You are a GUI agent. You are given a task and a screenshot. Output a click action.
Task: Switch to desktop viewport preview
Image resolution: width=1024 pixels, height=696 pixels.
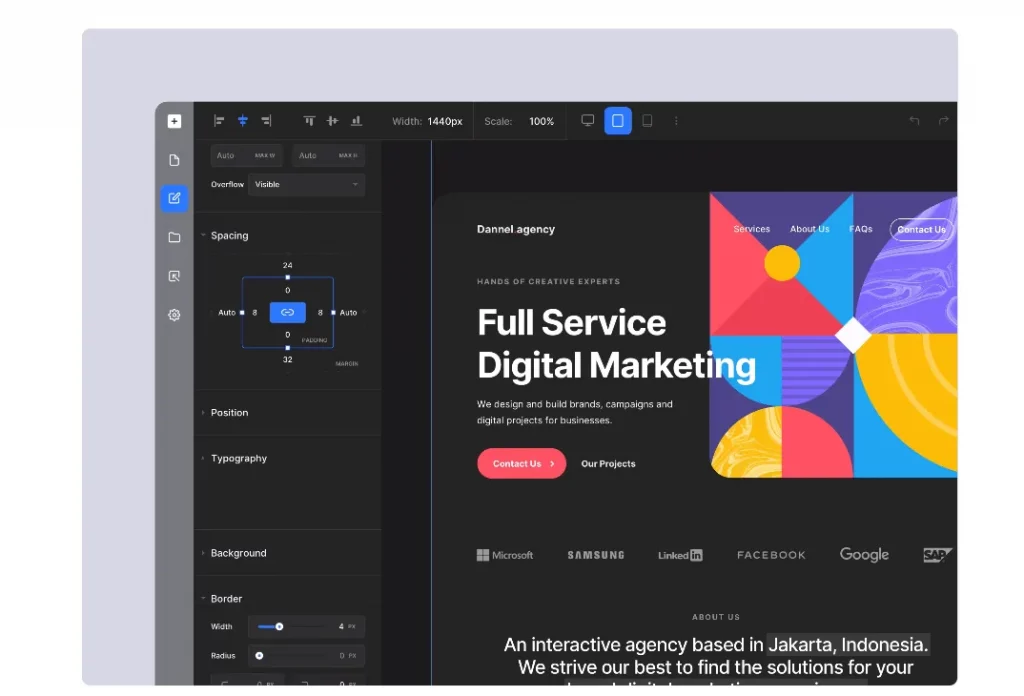click(x=588, y=121)
